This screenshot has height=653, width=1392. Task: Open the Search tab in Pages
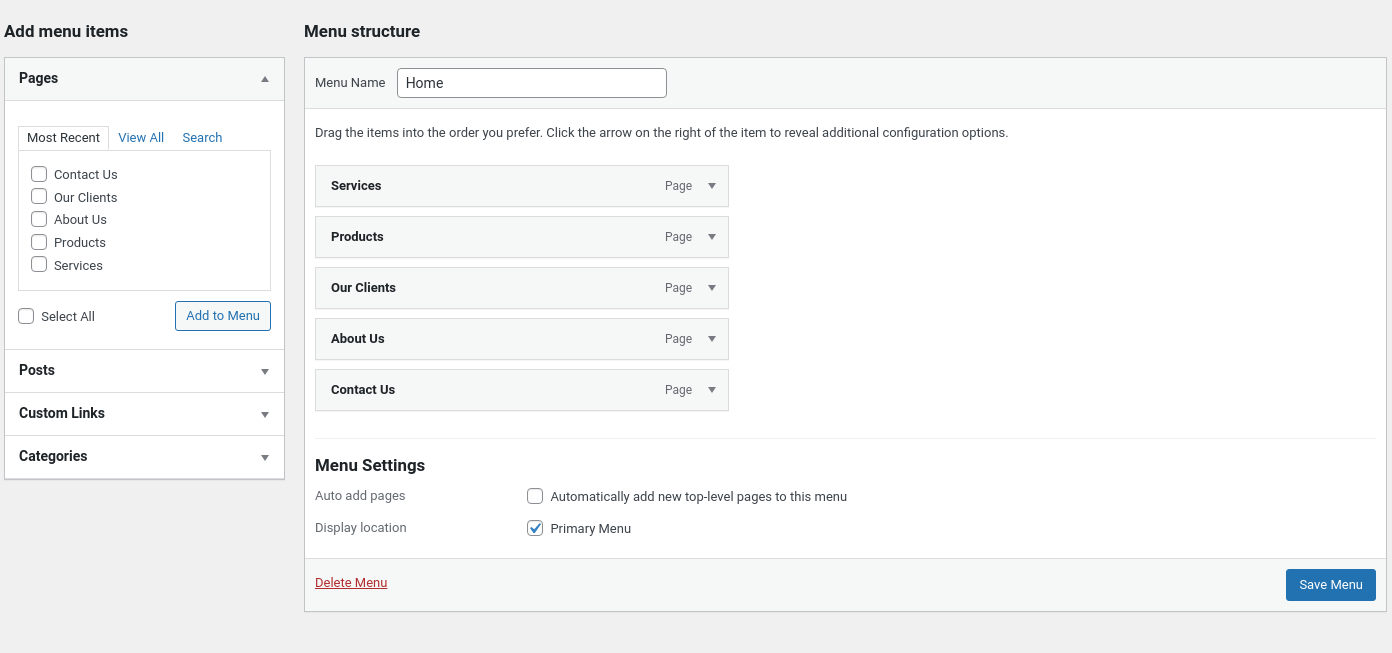coord(202,138)
